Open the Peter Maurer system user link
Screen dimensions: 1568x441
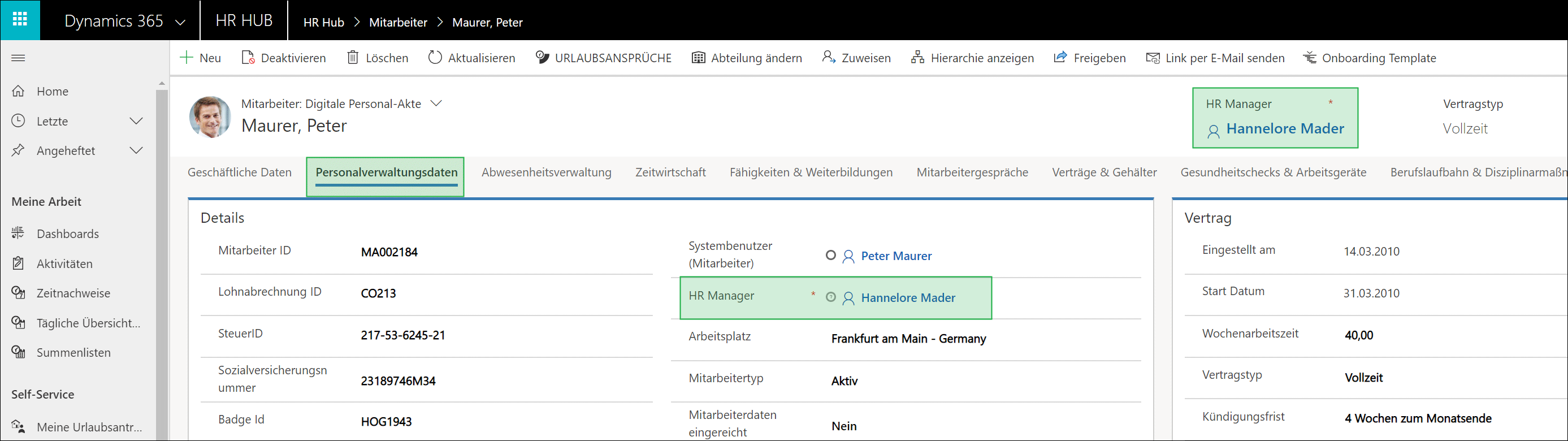(895, 256)
